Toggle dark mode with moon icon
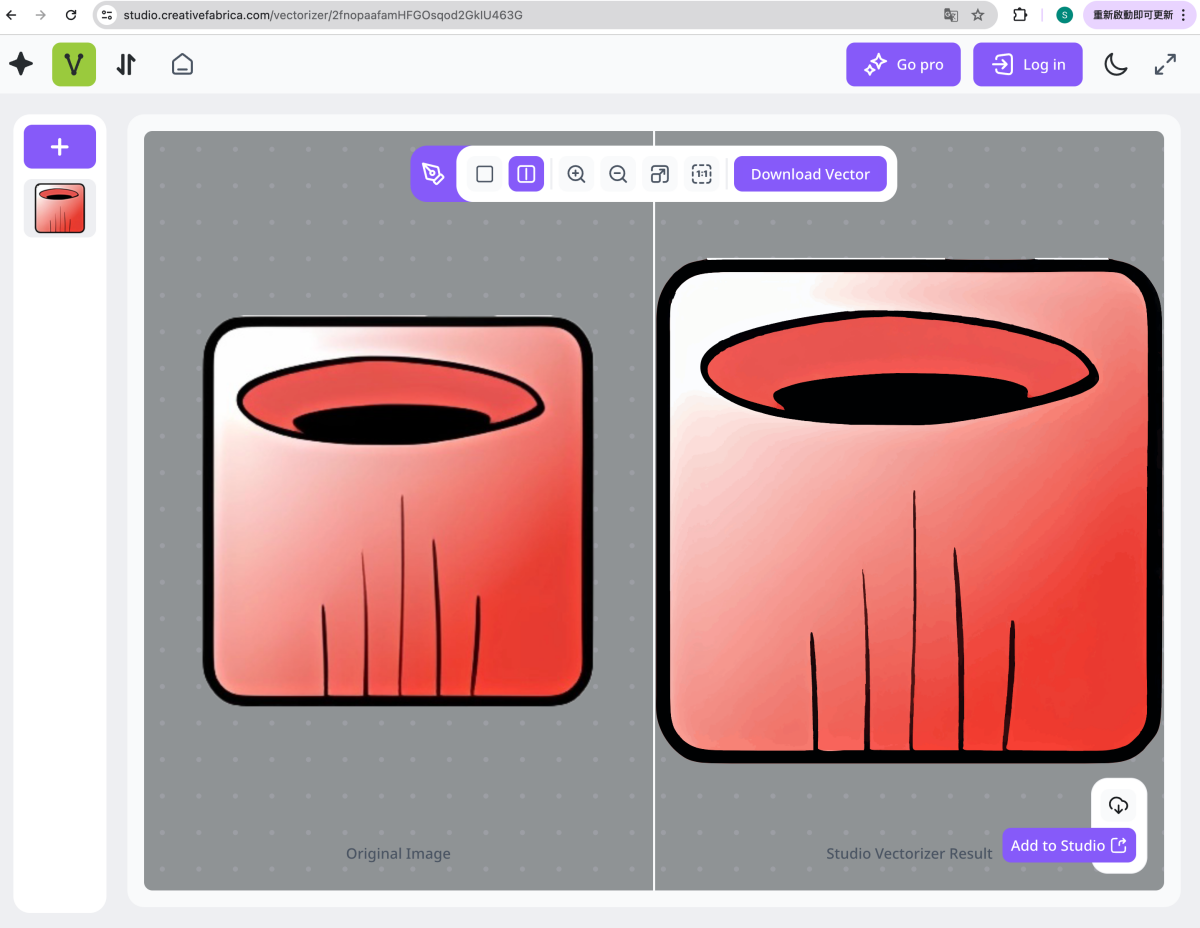Image resolution: width=1200 pixels, height=928 pixels. pos(1115,65)
